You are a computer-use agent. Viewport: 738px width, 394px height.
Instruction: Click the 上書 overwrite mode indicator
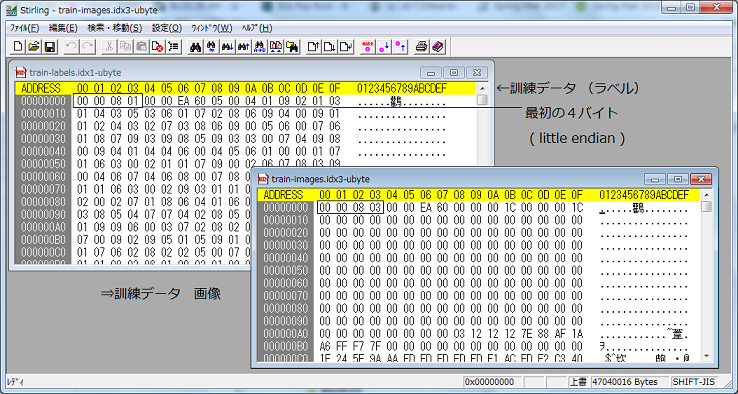click(578, 382)
